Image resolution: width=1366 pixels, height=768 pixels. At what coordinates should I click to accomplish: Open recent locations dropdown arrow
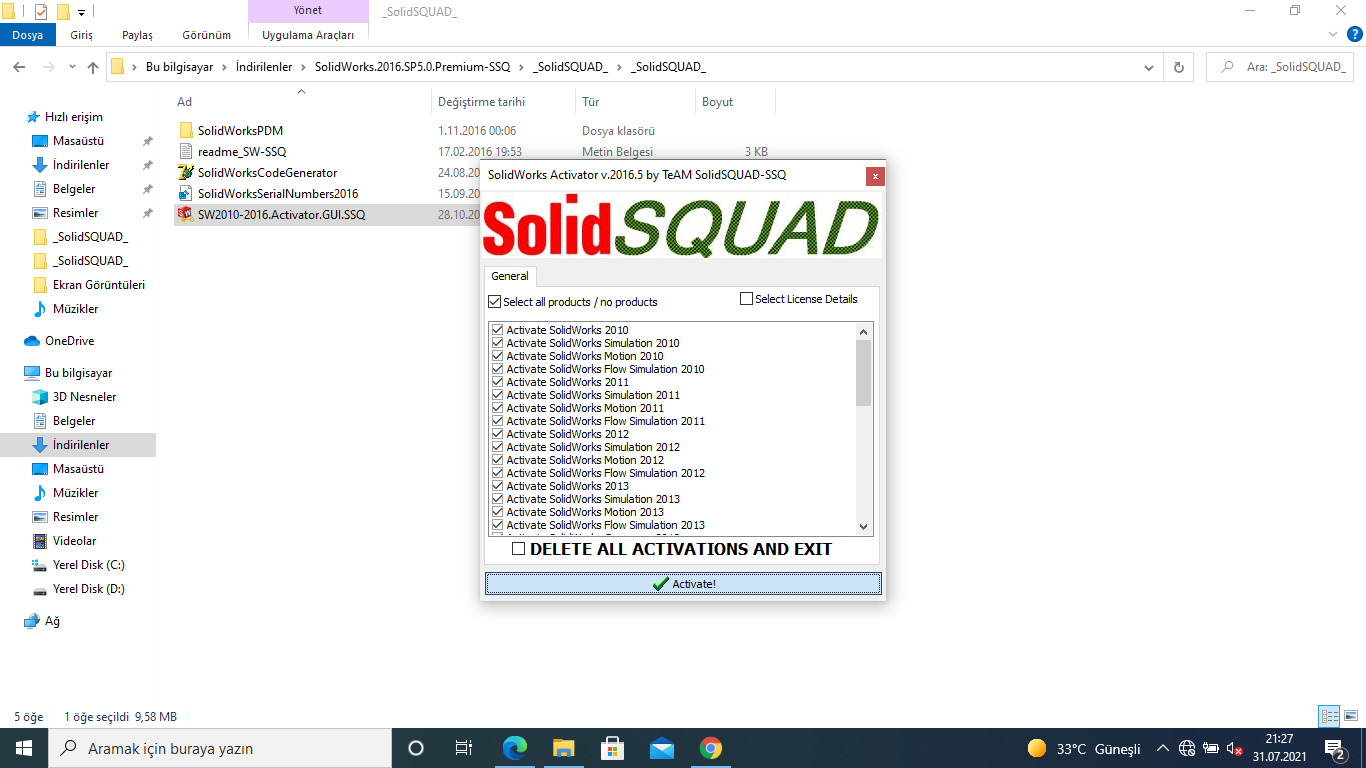[72, 67]
